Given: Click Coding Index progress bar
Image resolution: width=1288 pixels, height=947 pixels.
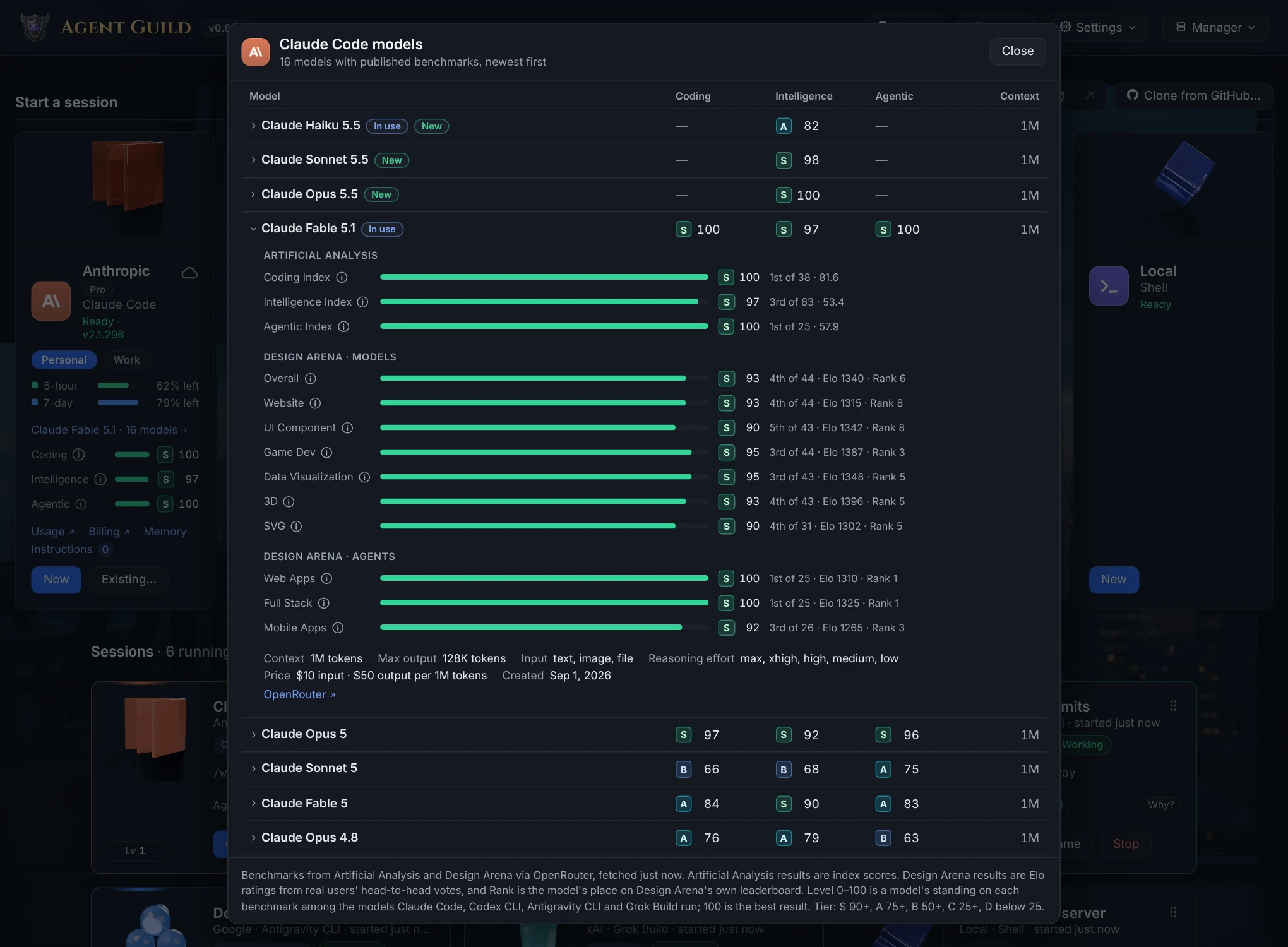Looking at the screenshot, I should coord(544,277).
